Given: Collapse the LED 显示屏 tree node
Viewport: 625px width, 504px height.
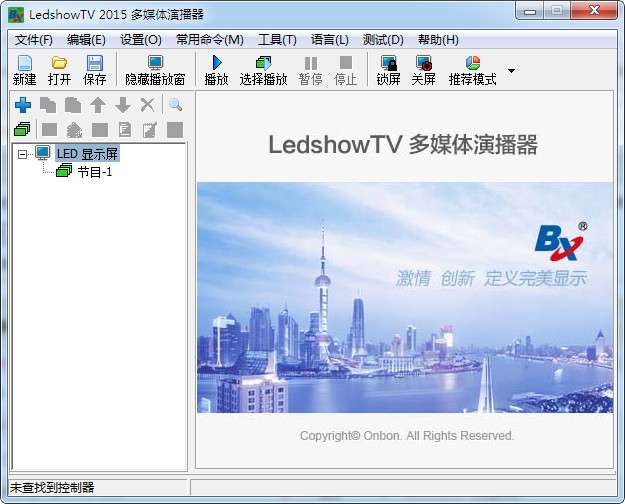Looking at the screenshot, I should (x=23, y=153).
